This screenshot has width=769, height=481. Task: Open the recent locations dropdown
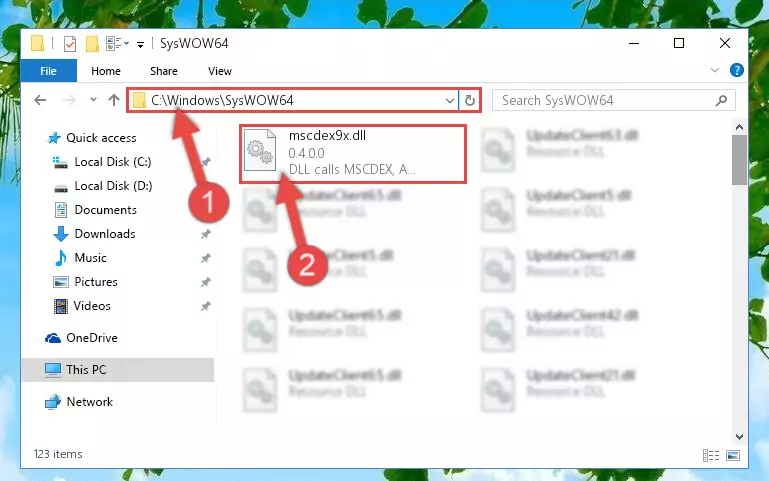tap(93, 100)
